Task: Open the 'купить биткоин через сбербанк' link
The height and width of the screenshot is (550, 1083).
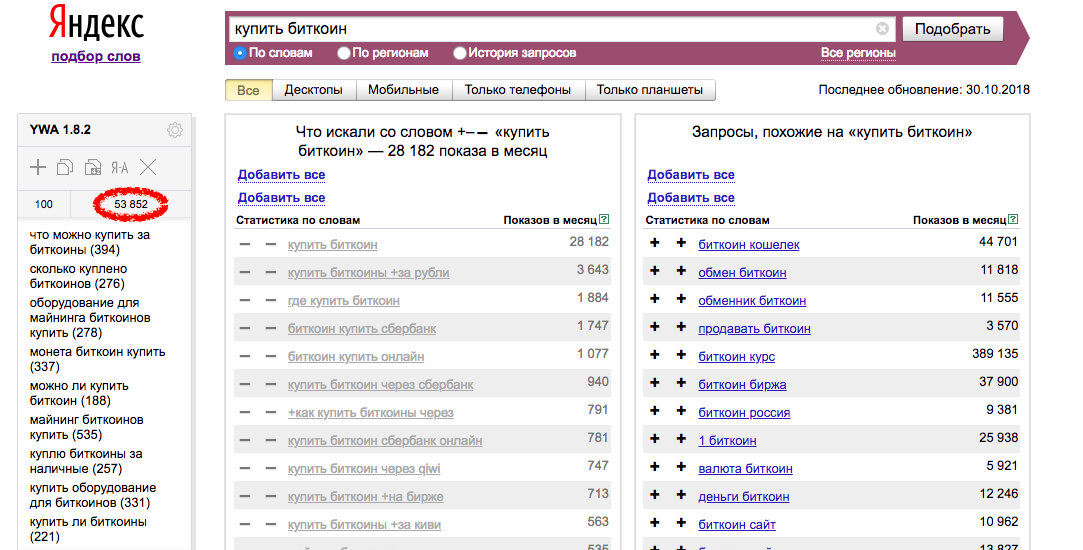Action: click(x=381, y=385)
